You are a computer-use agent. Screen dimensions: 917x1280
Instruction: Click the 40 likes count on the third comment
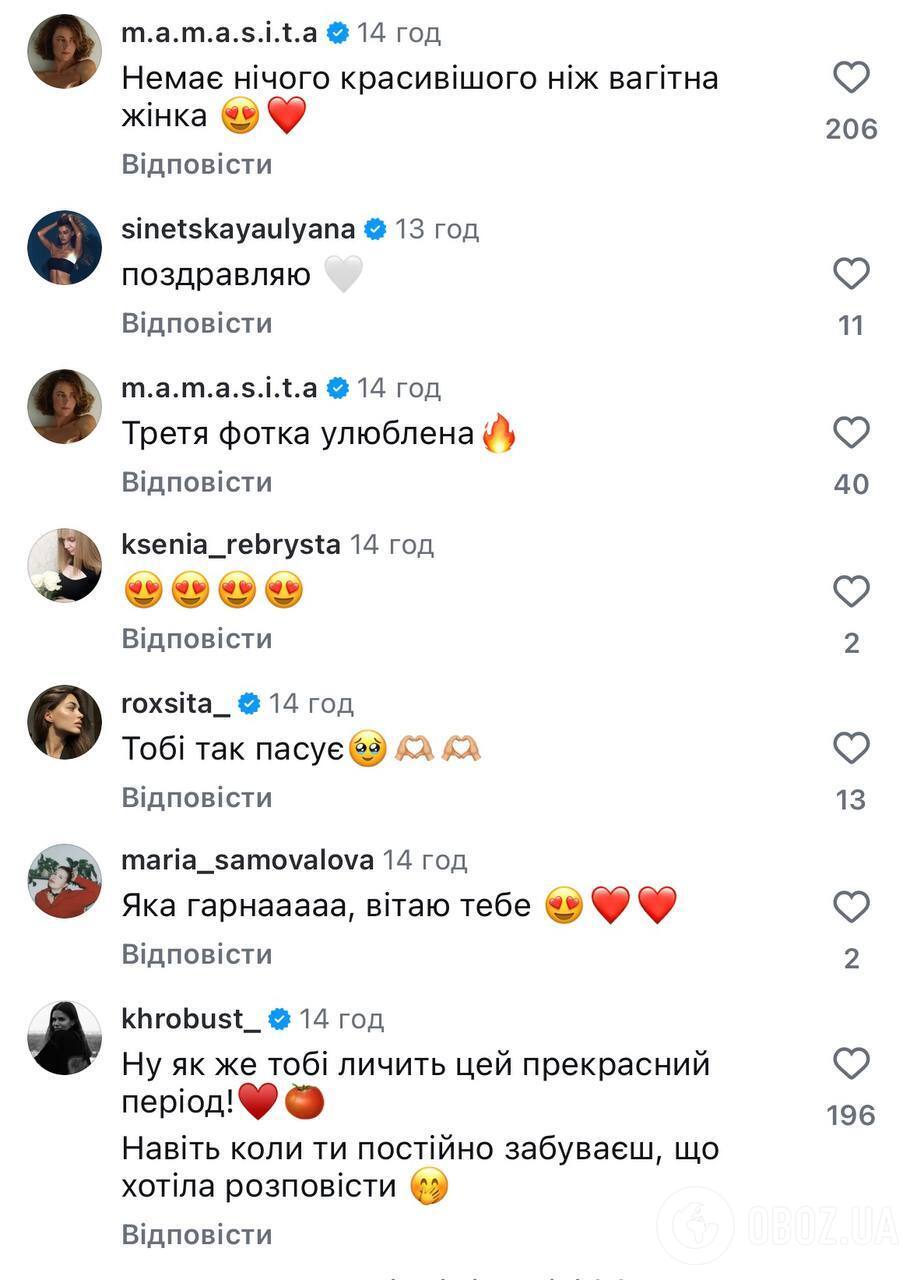pos(850,484)
